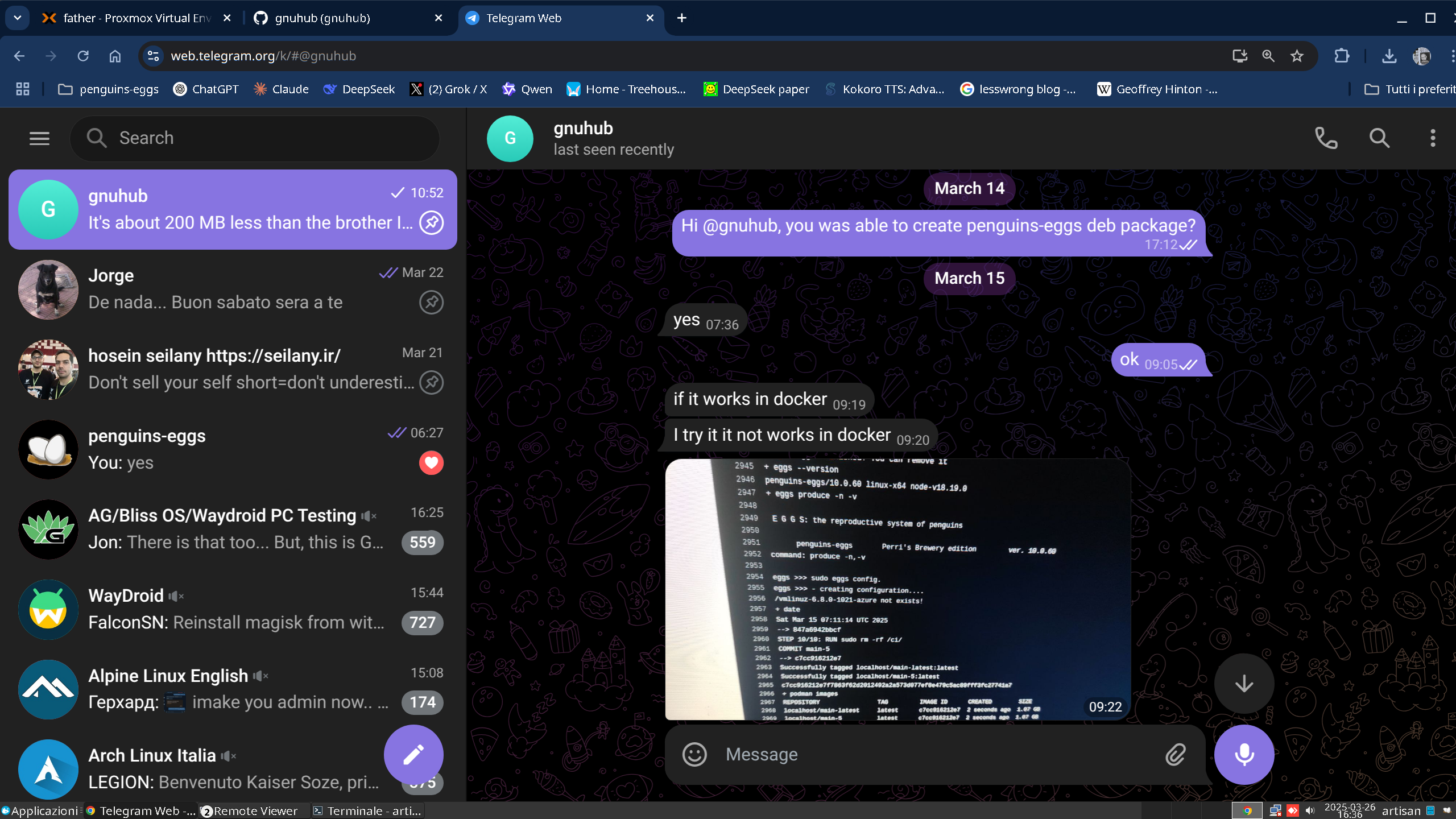The width and height of the screenshot is (1456, 819).
Task: Click the install app icon in address bar
Action: point(1239,56)
